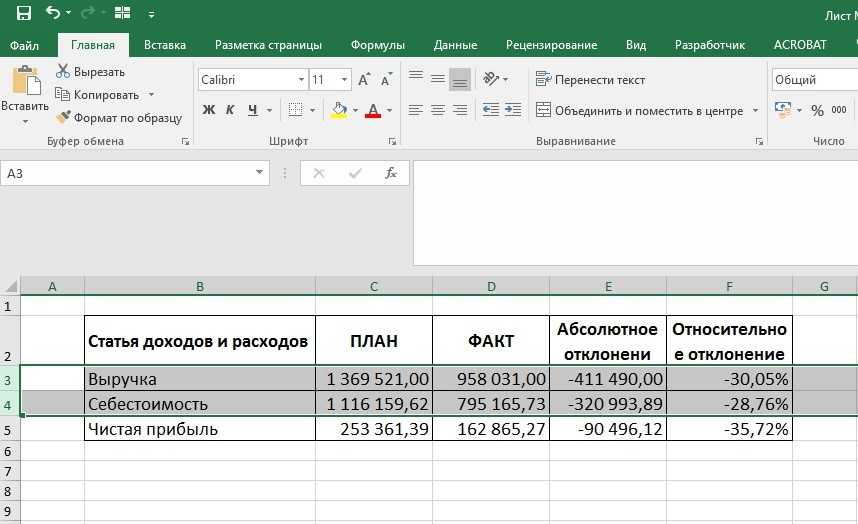Switch to the Вставка tab
858x524 pixels.
click(165, 45)
